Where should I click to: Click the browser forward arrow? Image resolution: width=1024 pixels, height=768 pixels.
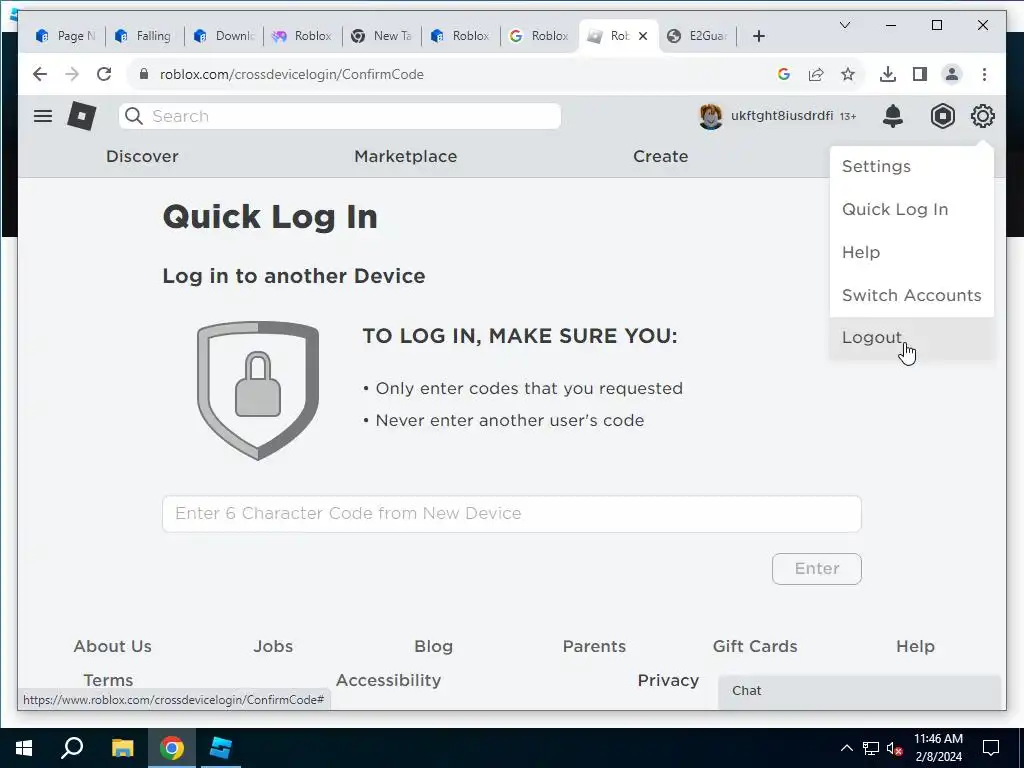click(x=72, y=74)
